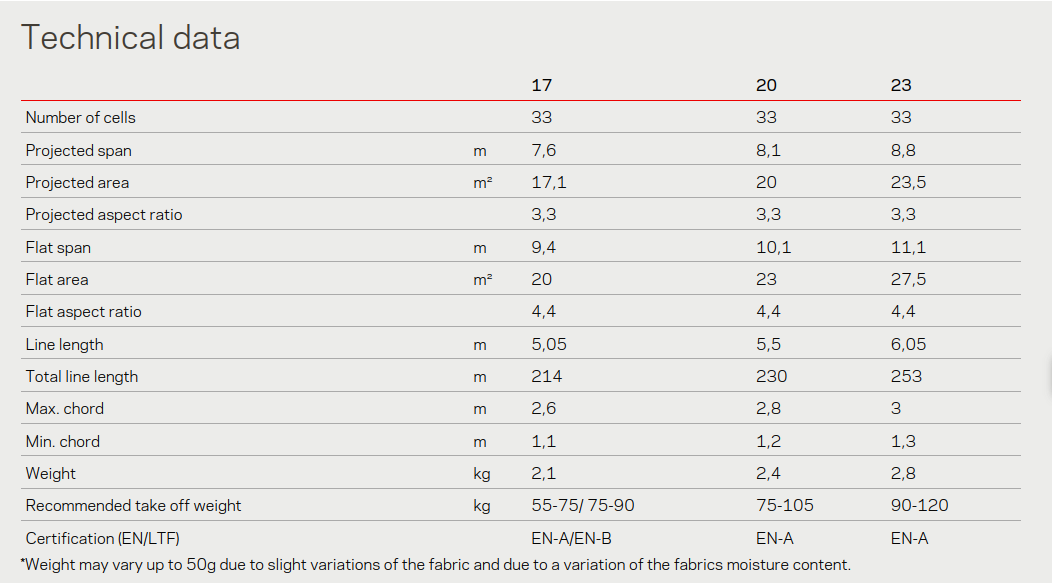Image resolution: width=1052 pixels, height=583 pixels.
Task: Click the 'Min. chord' row label
Action: pyautogui.click(x=62, y=441)
